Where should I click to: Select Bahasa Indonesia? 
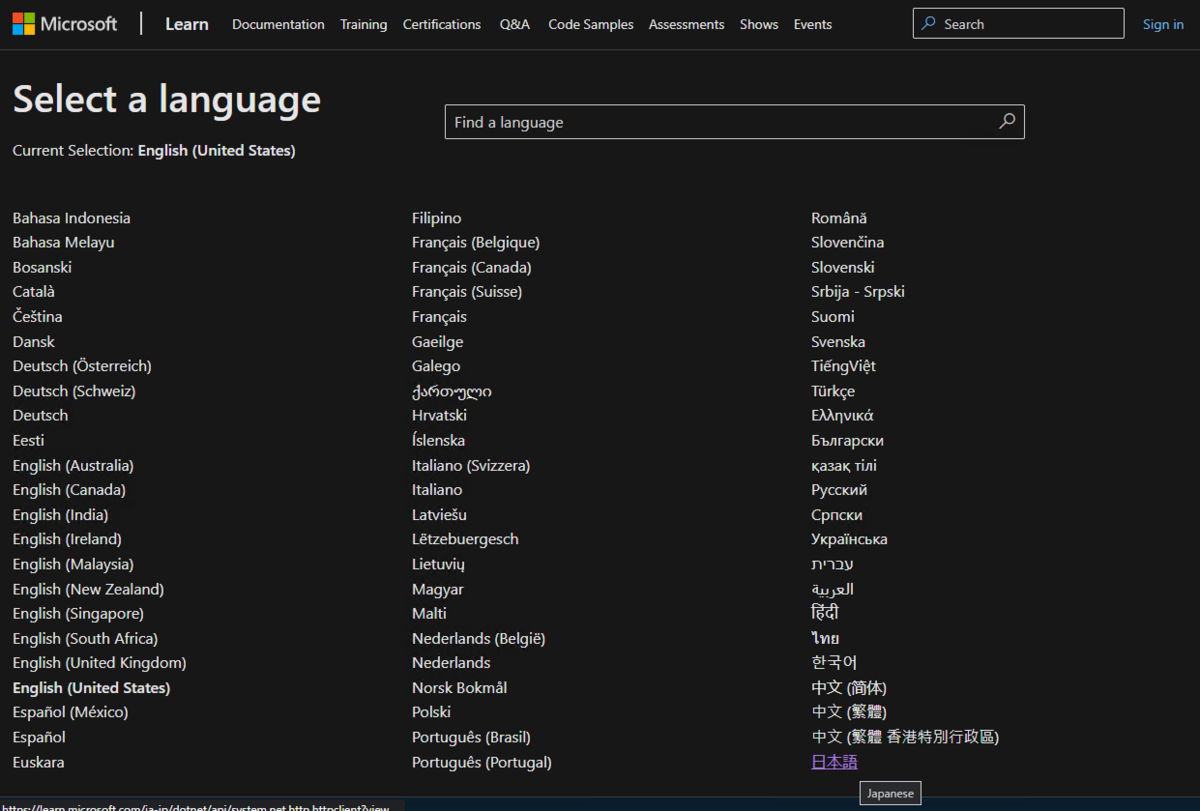(x=71, y=217)
